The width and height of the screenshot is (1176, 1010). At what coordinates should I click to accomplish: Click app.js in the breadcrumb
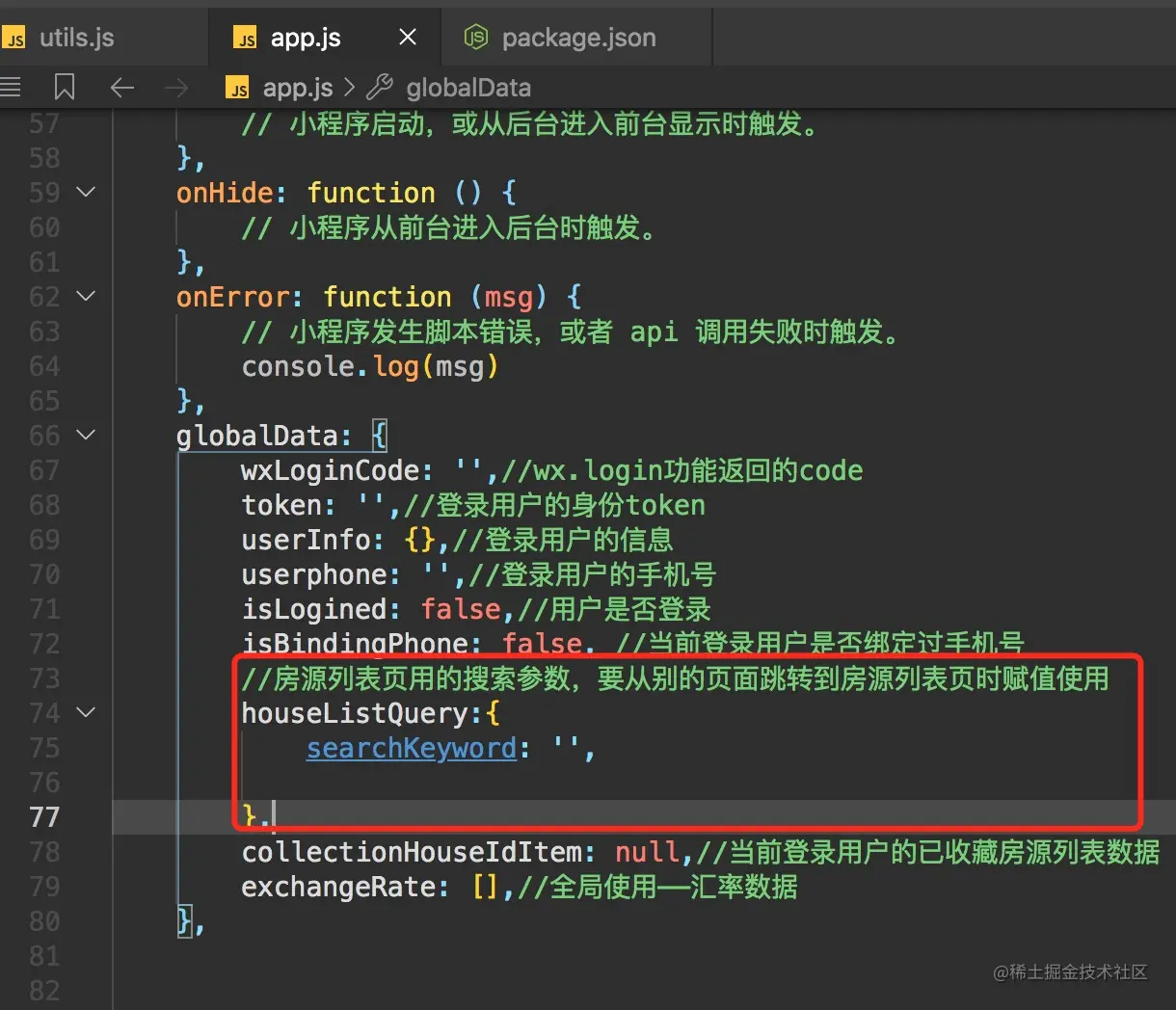coord(298,88)
